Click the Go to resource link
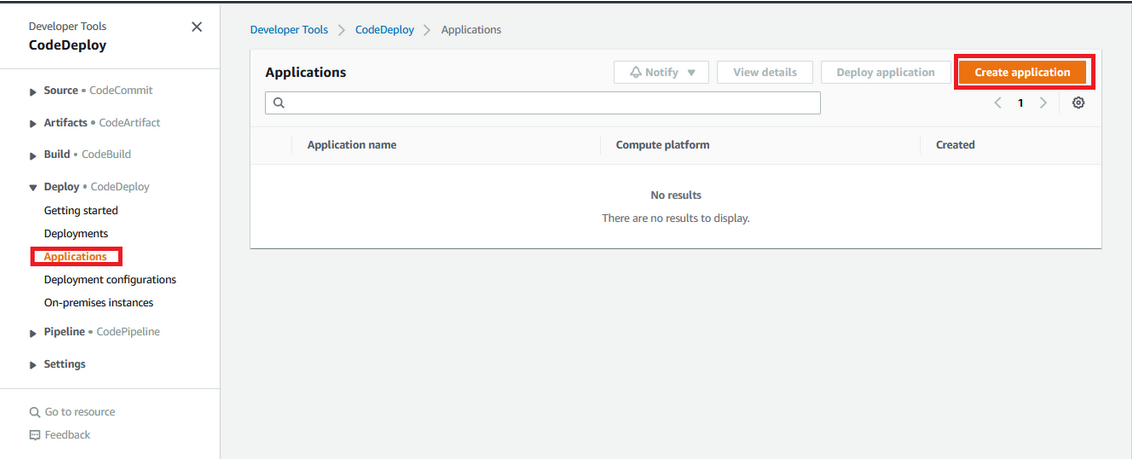Image resolution: width=1136 pixels, height=464 pixels. point(80,412)
